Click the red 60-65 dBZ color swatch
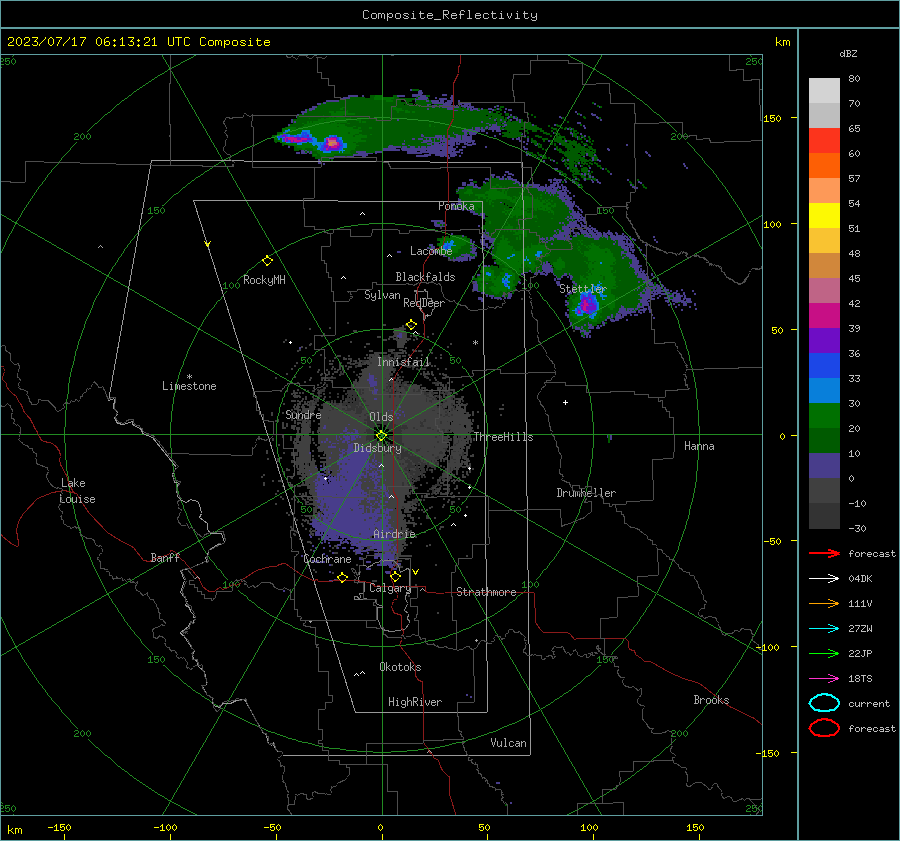The height and width of the screenshot is (841, 900). [x=824, y=141]
